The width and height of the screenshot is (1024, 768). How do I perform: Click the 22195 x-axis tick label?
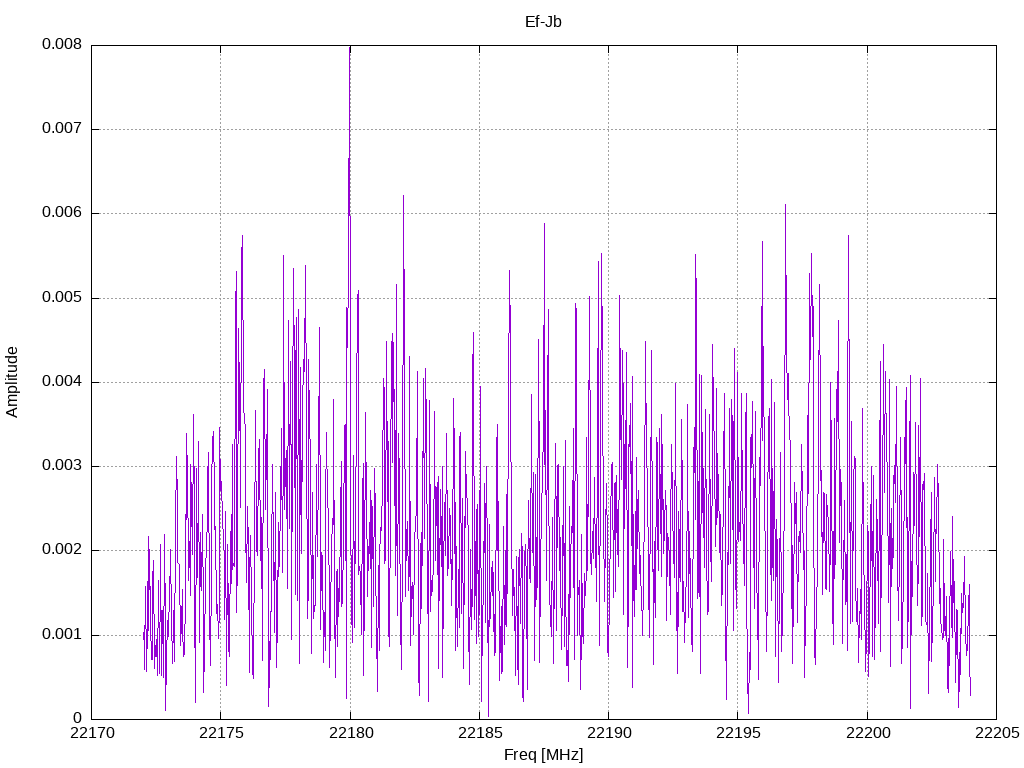pos(738,733)
